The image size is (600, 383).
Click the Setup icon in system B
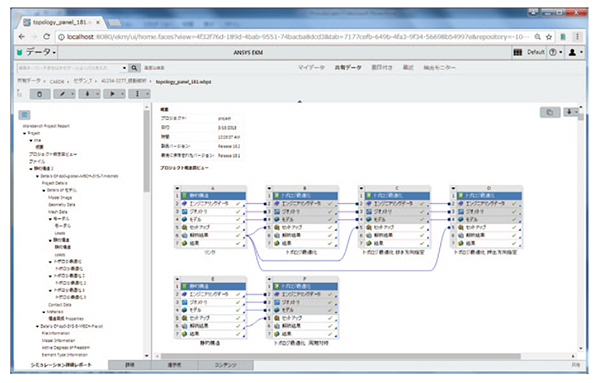(x=277, y=227)
